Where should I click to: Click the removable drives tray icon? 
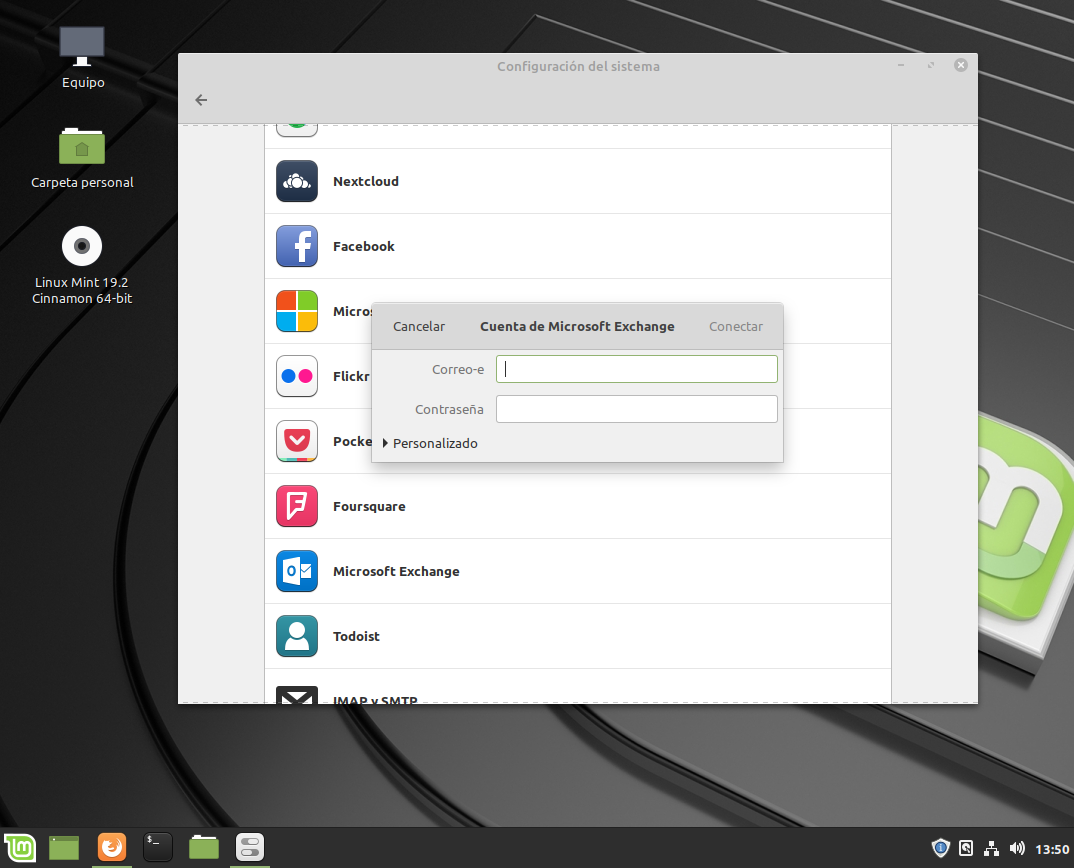pos(966,848)
